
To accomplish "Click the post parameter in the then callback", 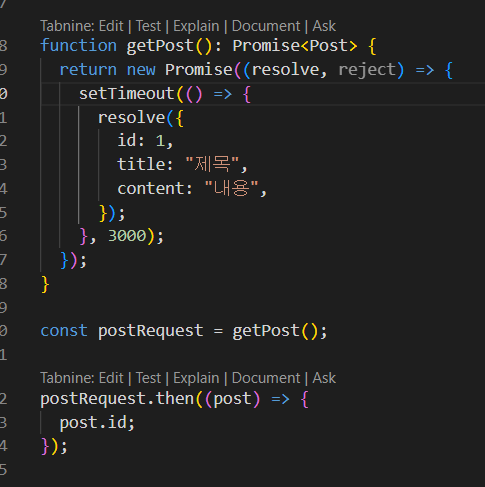I will (232, 399).
